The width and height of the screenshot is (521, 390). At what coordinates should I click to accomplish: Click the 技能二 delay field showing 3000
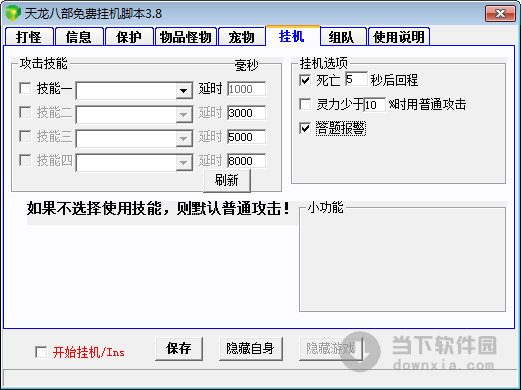click(x=247, y=113)
